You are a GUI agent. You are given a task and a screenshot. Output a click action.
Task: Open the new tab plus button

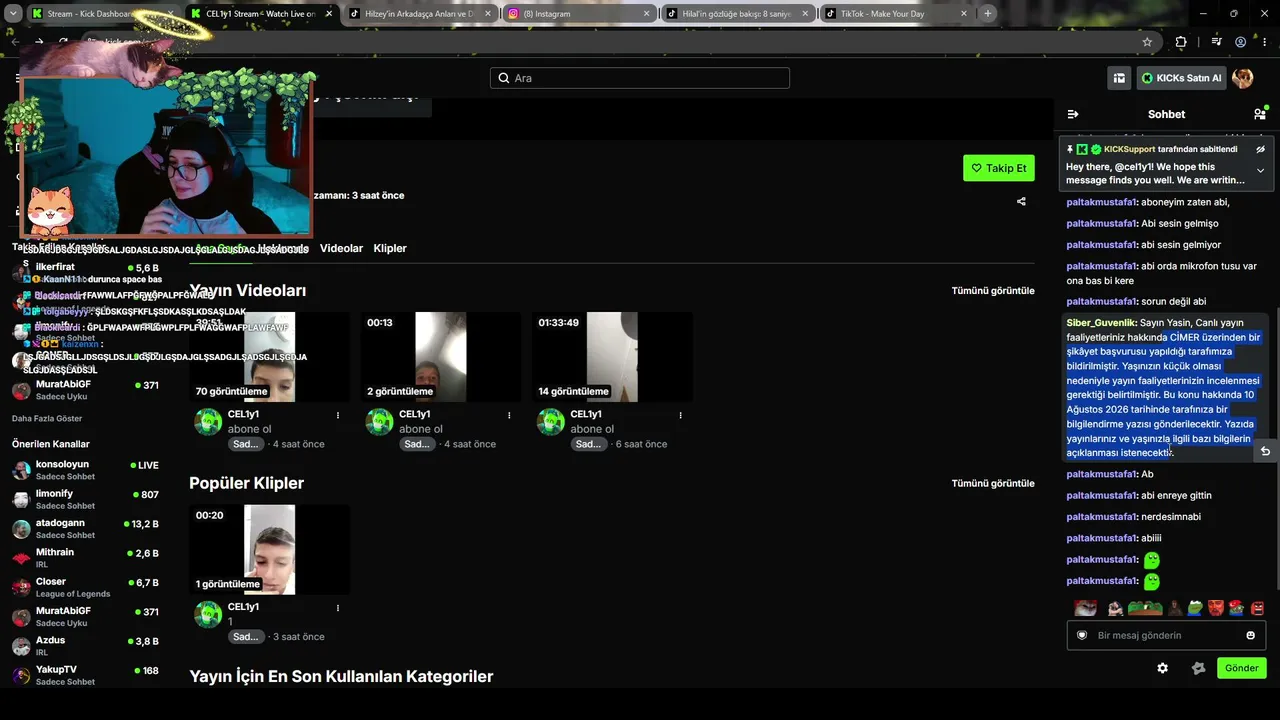pos(987,14)
